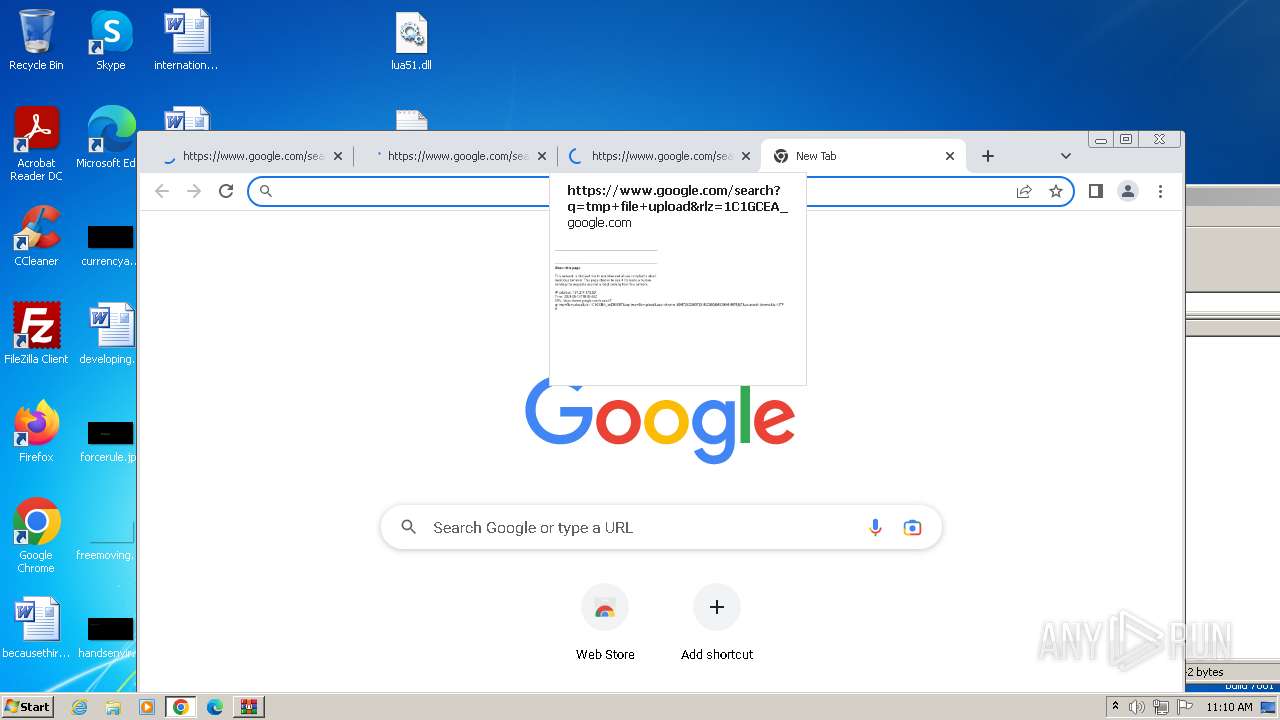Image resolution: width=1280 pixels, height=720 pixels.
Task: Select the forcerule.jpg file on desktop
Action: [109, 442]
